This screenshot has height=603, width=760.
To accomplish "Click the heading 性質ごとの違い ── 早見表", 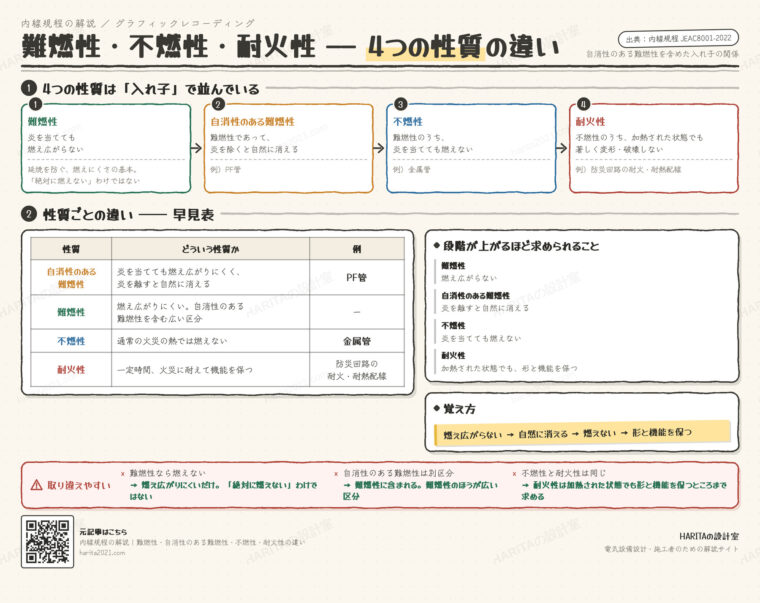I will pyautogui.click(x=128, y=214).
